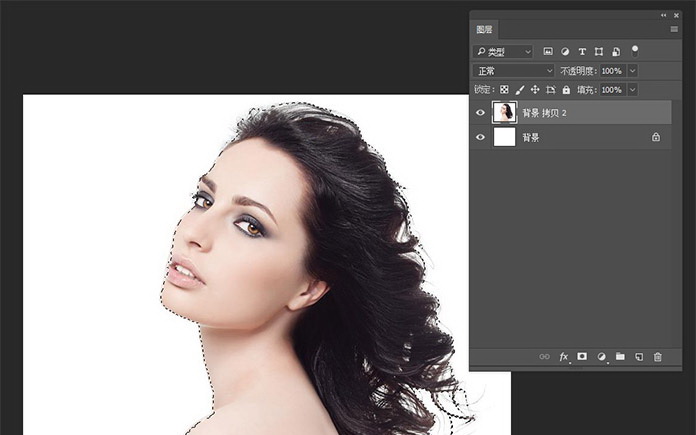This screenshot has width=696, height=435.
Task: Close the layers panel
Action: [676, 16]
